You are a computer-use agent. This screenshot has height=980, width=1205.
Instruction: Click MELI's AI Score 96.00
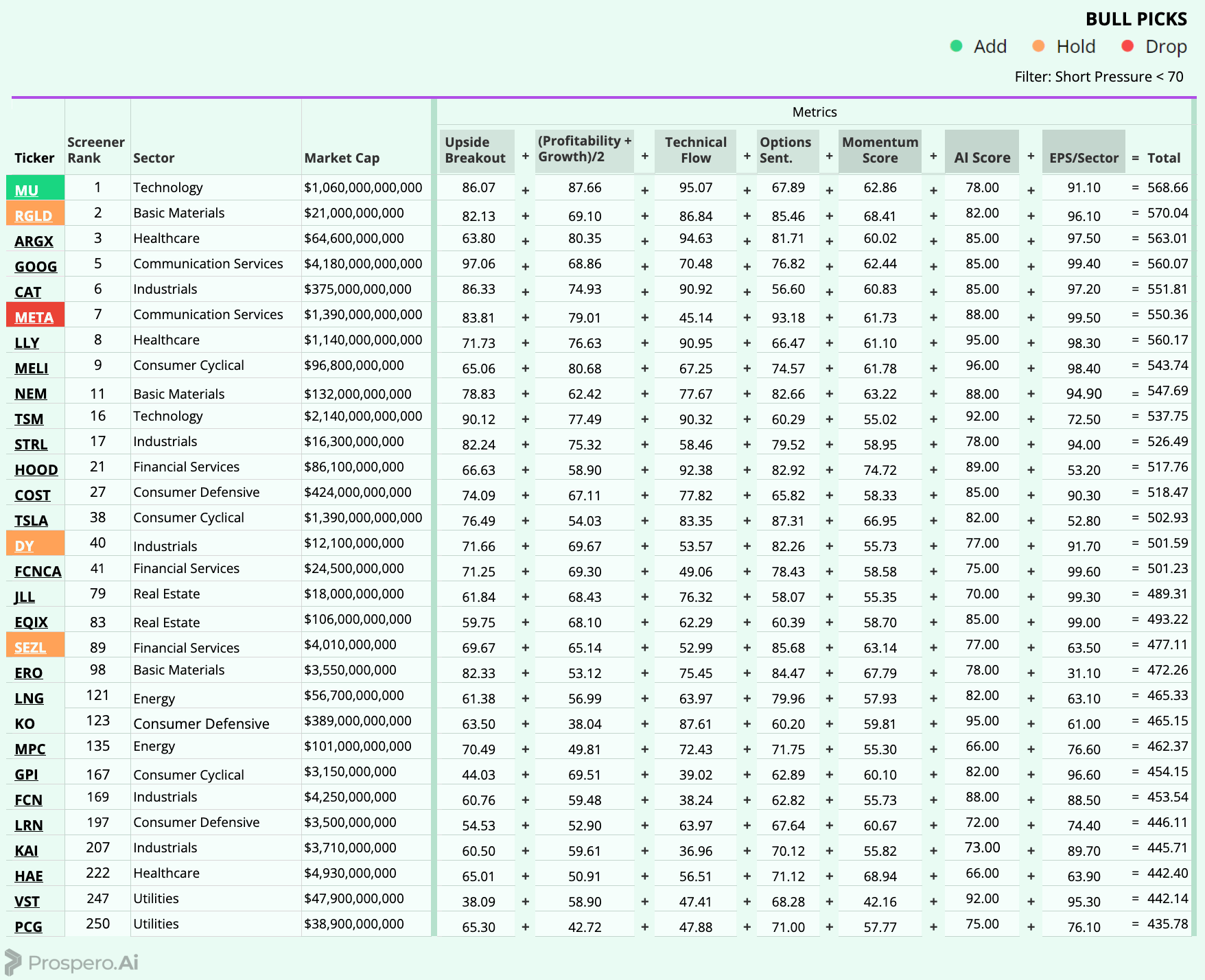982,365
